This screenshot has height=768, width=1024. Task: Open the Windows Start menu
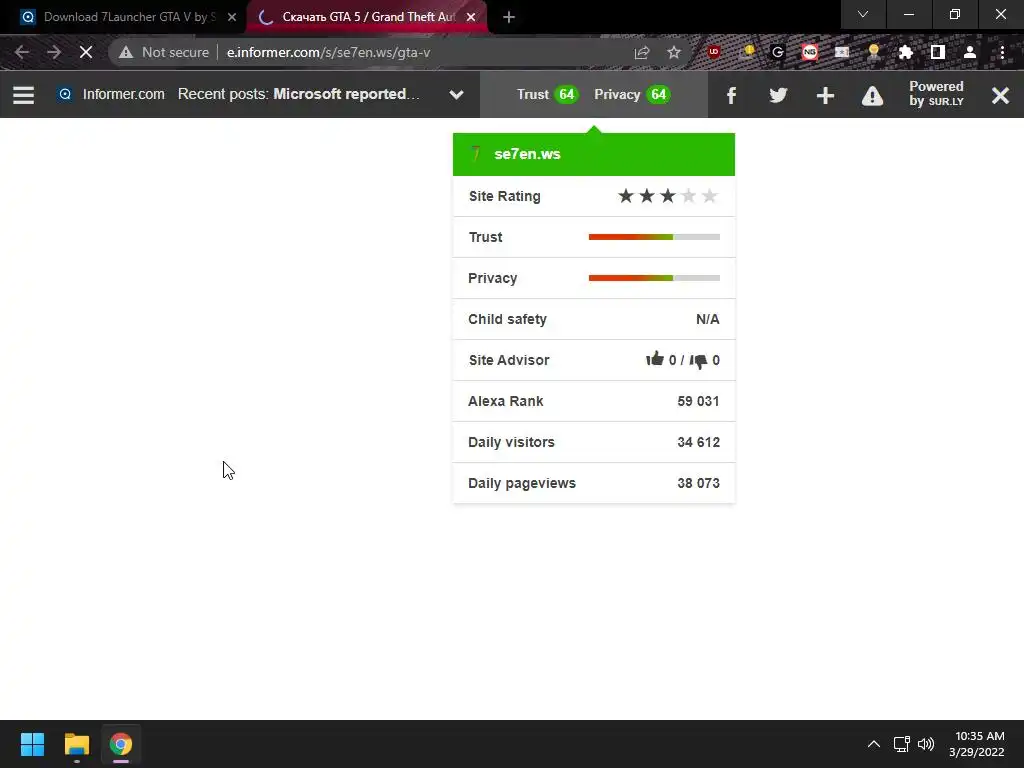coord(32,744)
